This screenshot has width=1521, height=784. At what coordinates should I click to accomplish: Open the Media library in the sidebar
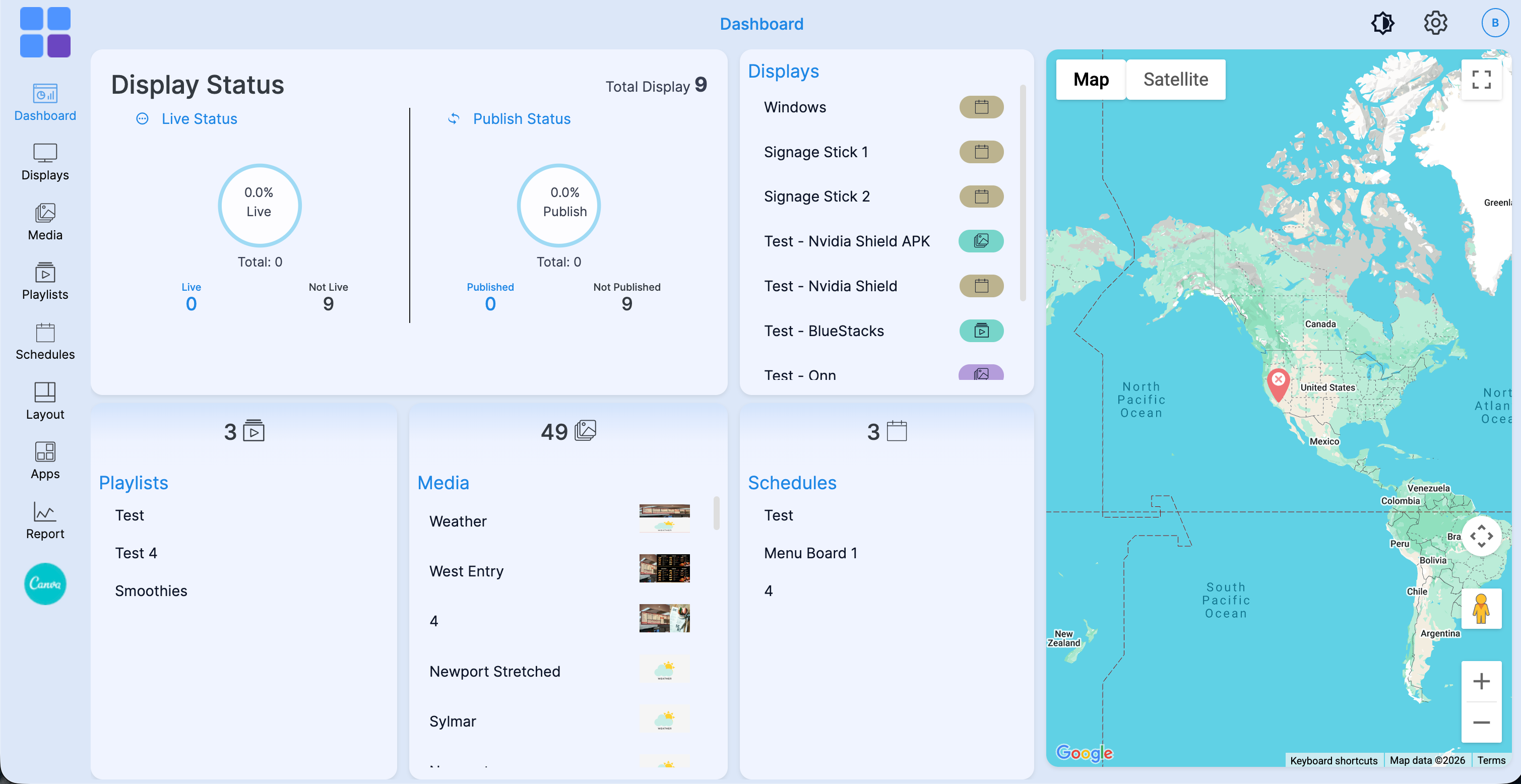pos(45,222)
